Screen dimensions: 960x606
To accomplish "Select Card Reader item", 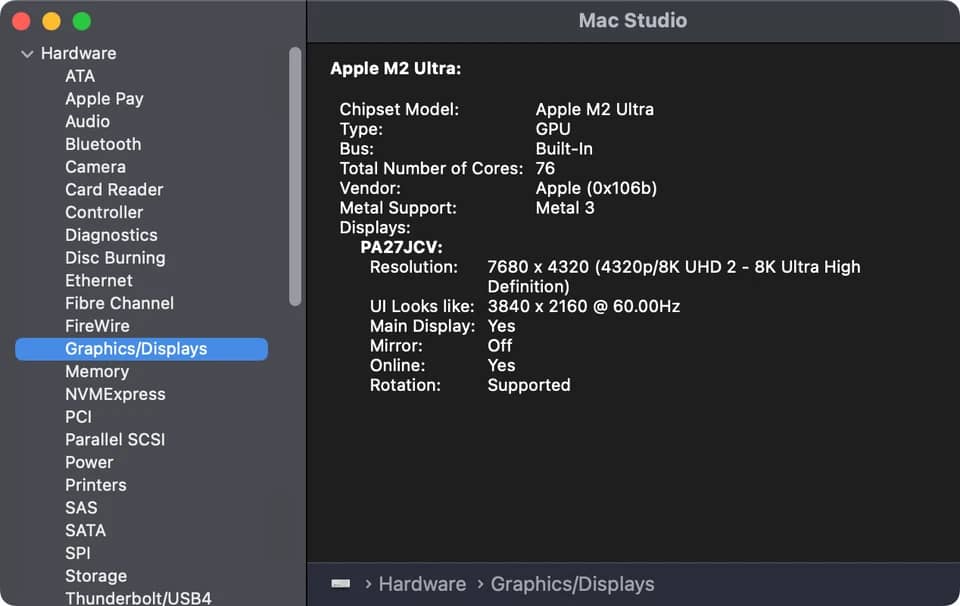I will tap(114, 189).
